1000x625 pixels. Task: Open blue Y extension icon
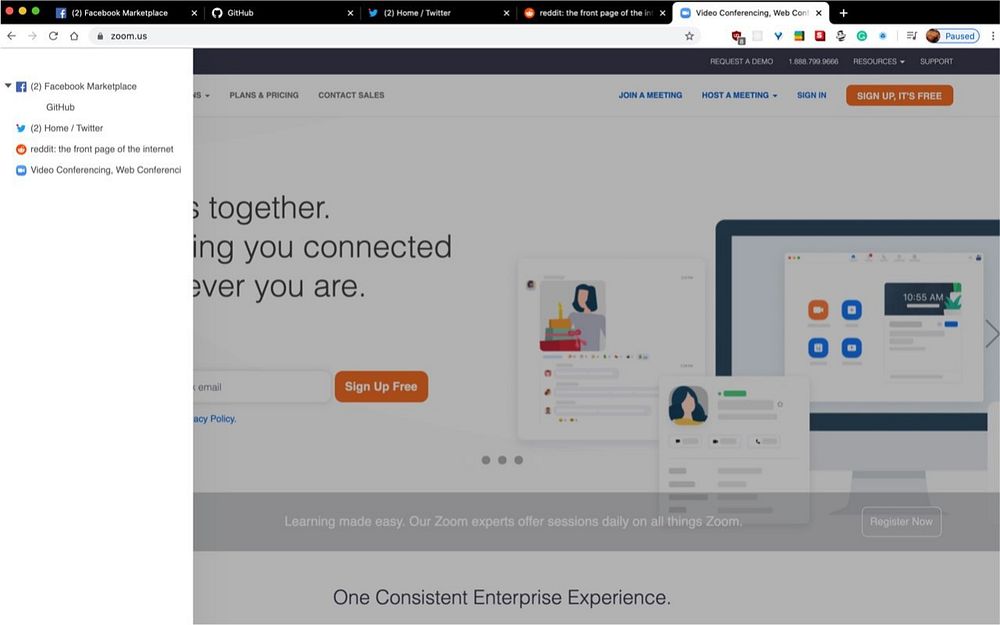[778, 36]
